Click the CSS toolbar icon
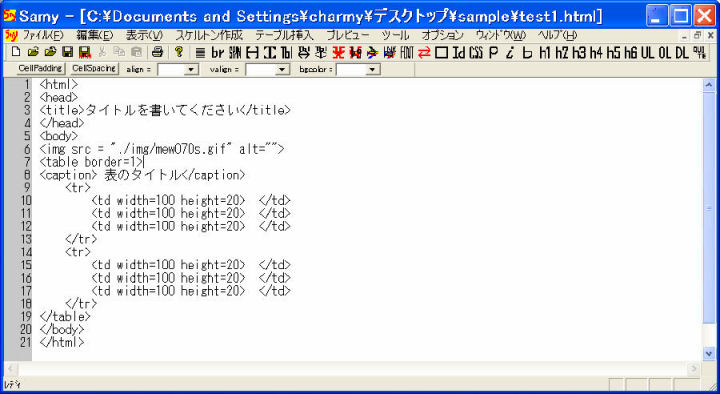The image size is (720, 394). tap(476, 53)
